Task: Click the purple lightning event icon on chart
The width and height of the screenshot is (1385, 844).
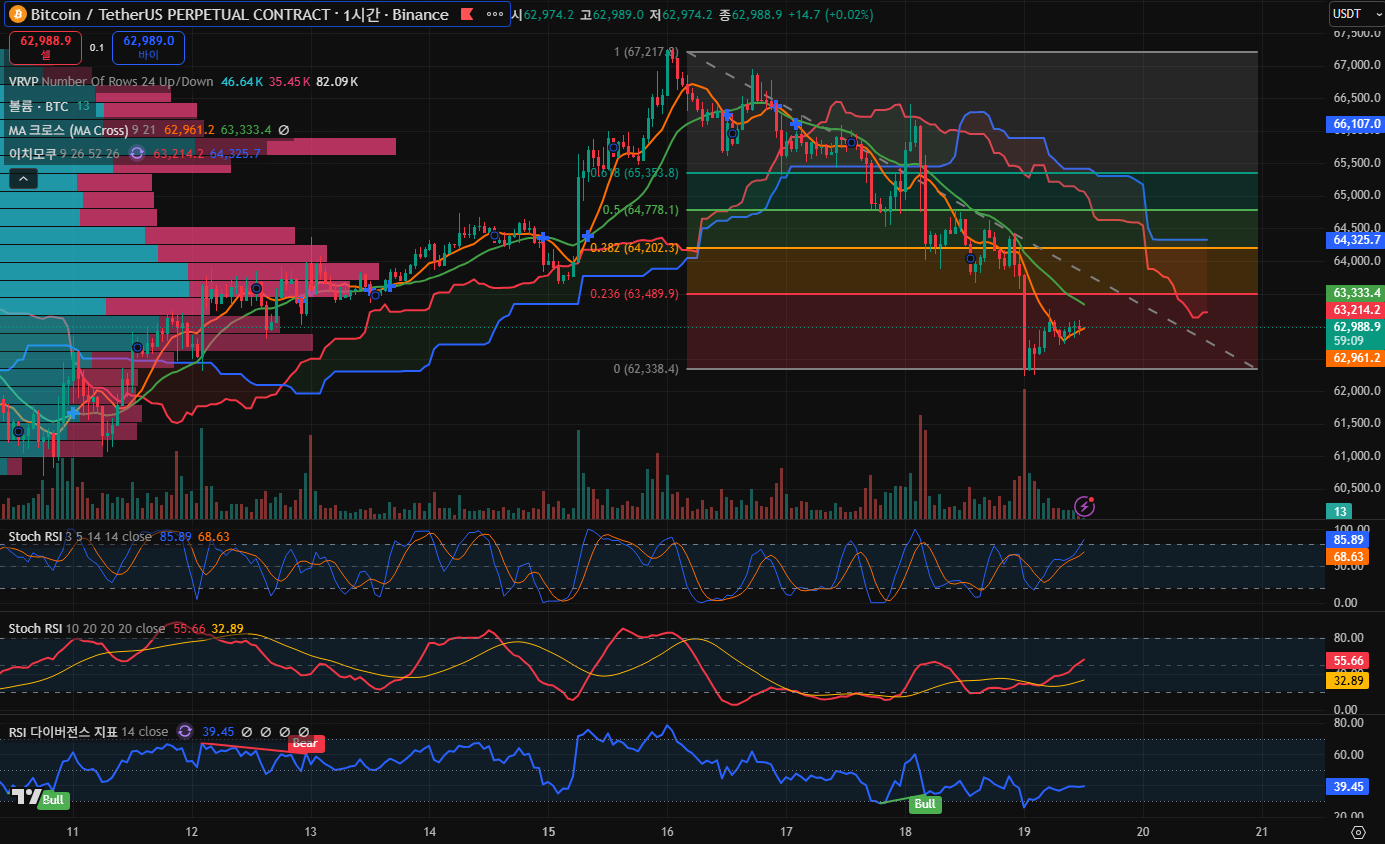Action: click(1084, 506)
